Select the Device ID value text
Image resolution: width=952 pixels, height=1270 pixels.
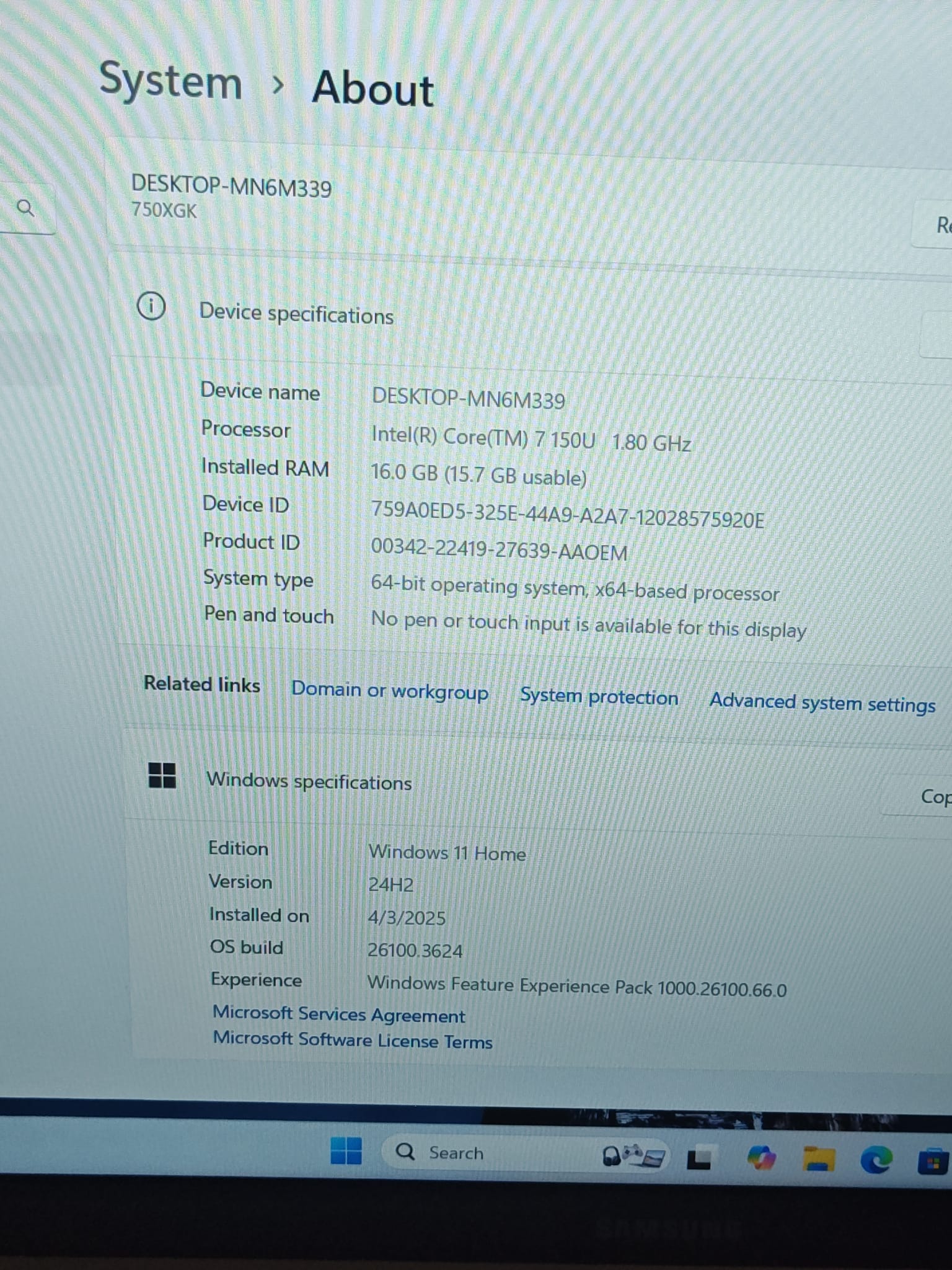coord(568,515)
